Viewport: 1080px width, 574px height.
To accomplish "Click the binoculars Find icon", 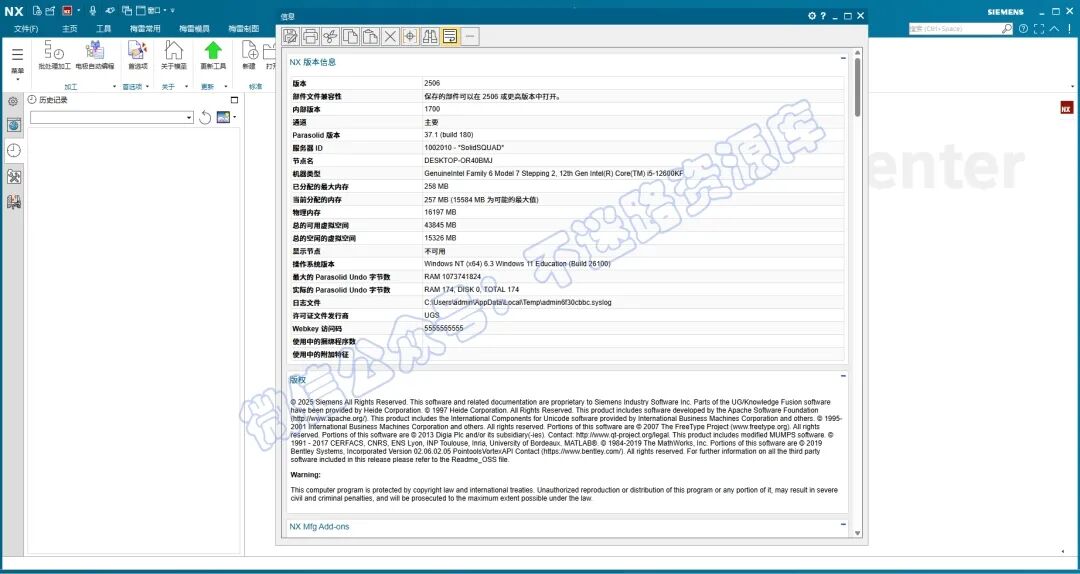I will pyautogui.click(x=430, y=37).
